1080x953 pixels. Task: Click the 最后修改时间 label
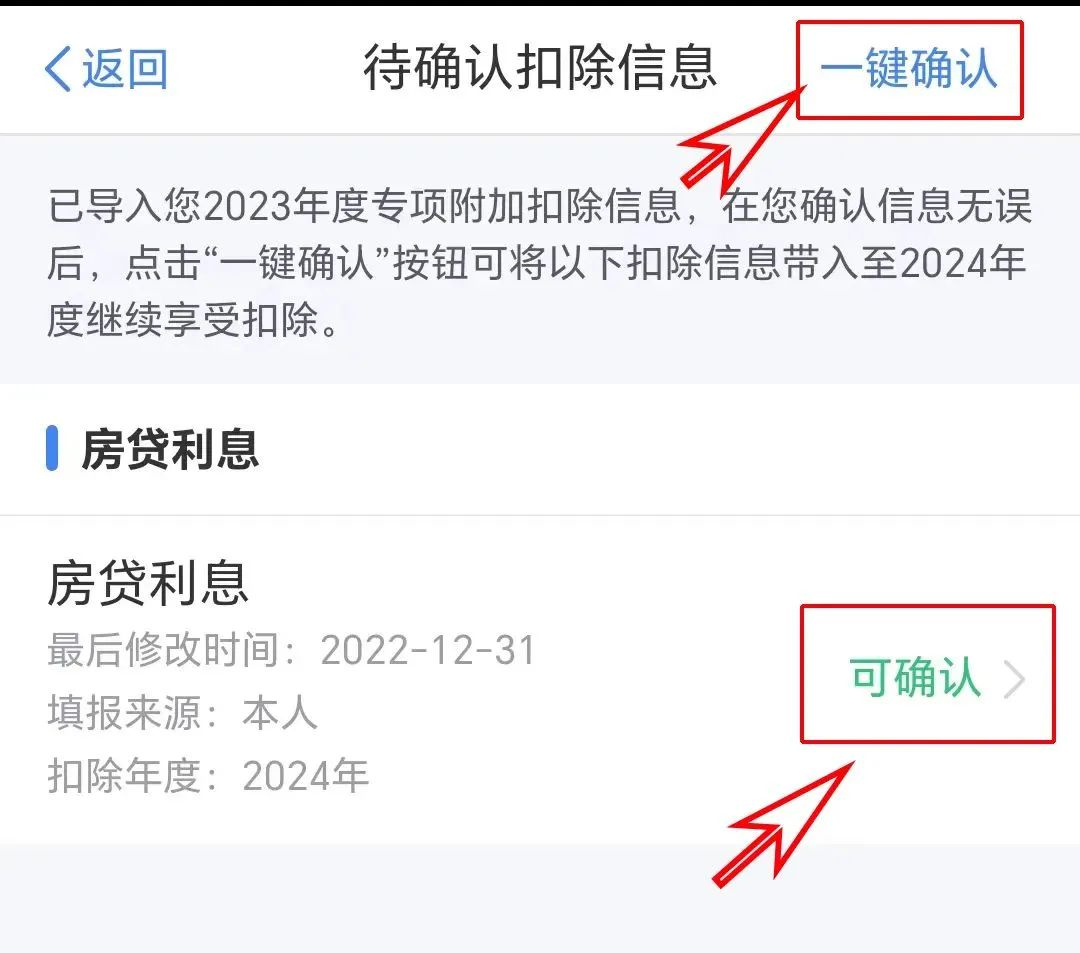(163, 650)
